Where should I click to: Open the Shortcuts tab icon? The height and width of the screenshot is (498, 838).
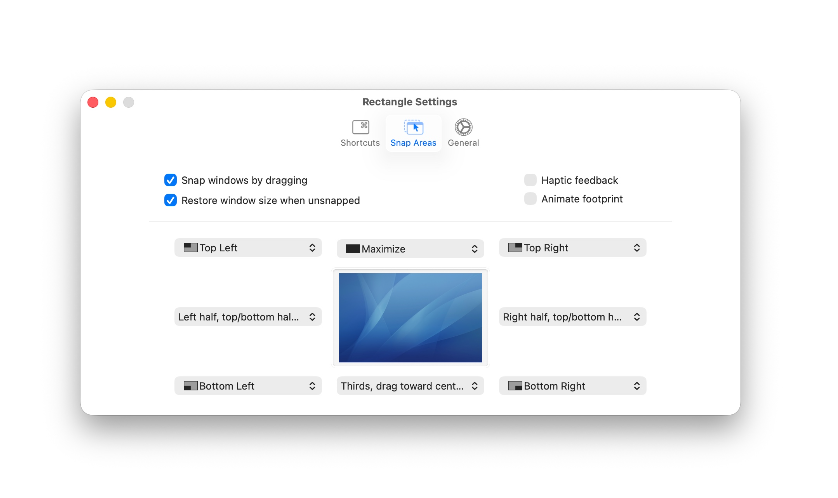coord(360,127)
